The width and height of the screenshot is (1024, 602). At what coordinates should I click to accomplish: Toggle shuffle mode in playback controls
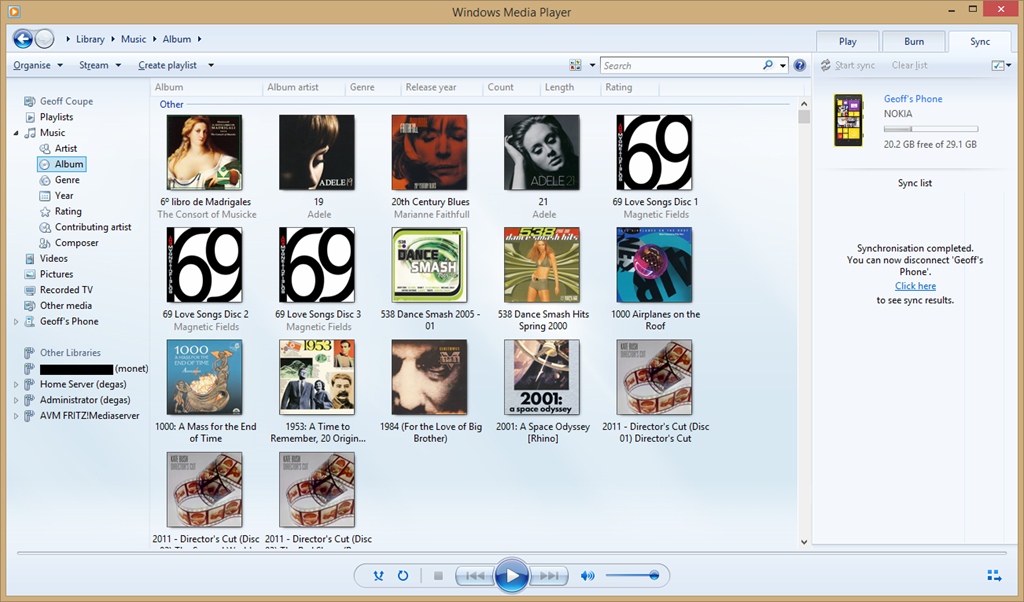378,576
